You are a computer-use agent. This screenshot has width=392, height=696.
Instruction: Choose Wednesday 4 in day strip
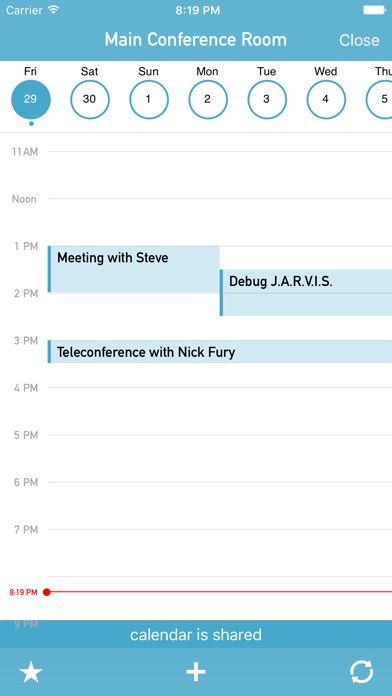coord(326,99)
